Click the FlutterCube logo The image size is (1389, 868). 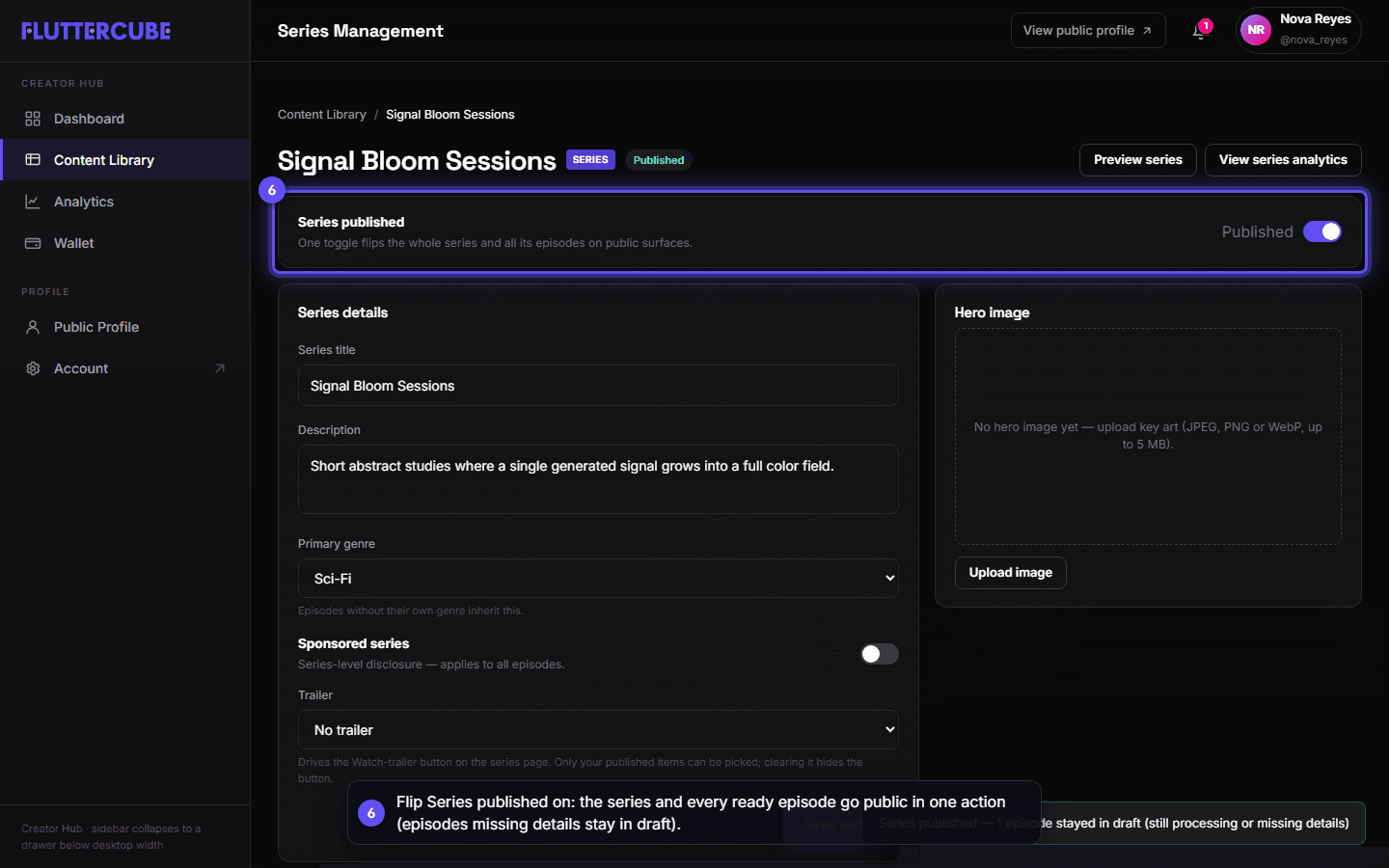96,31
